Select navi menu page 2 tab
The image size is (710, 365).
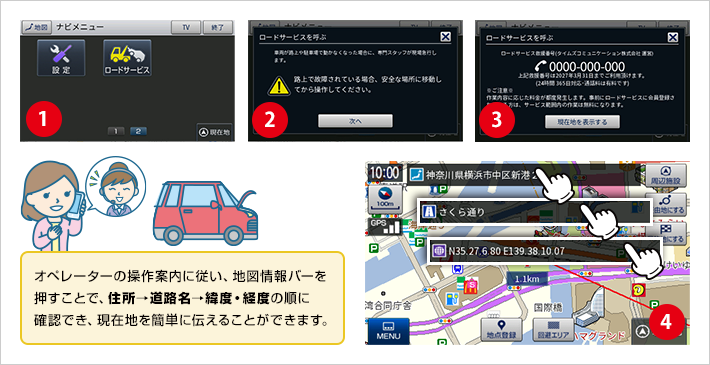pos(138,131)
